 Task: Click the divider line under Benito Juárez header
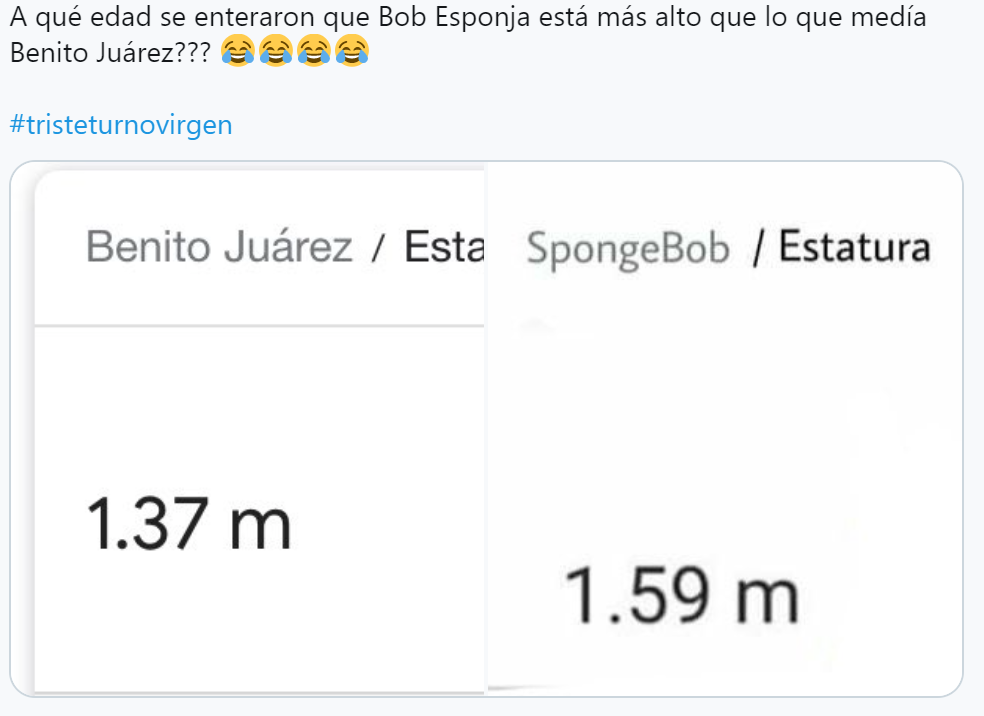tap(260, 325)
